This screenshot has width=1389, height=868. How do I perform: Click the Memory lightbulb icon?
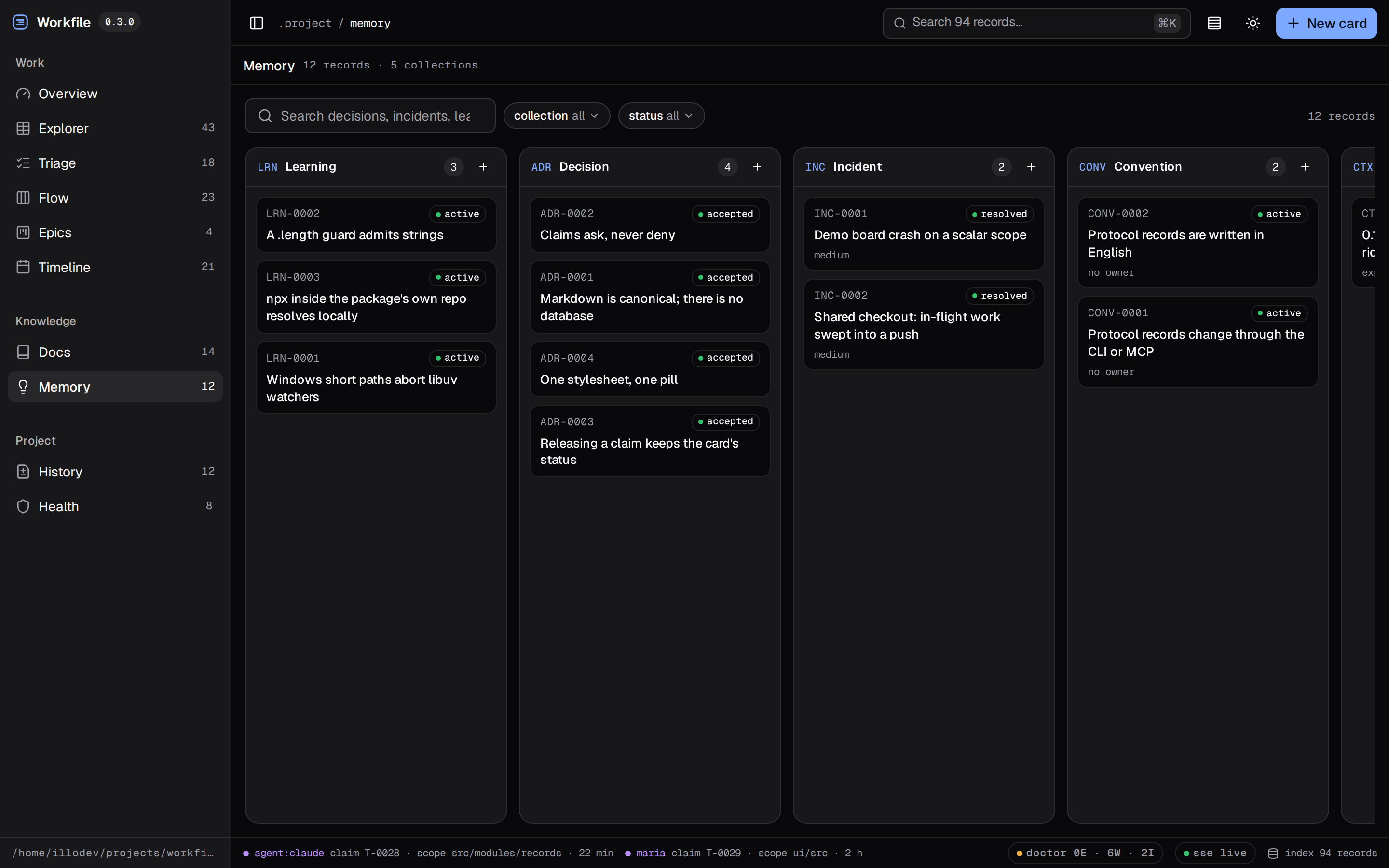[23, 387]
